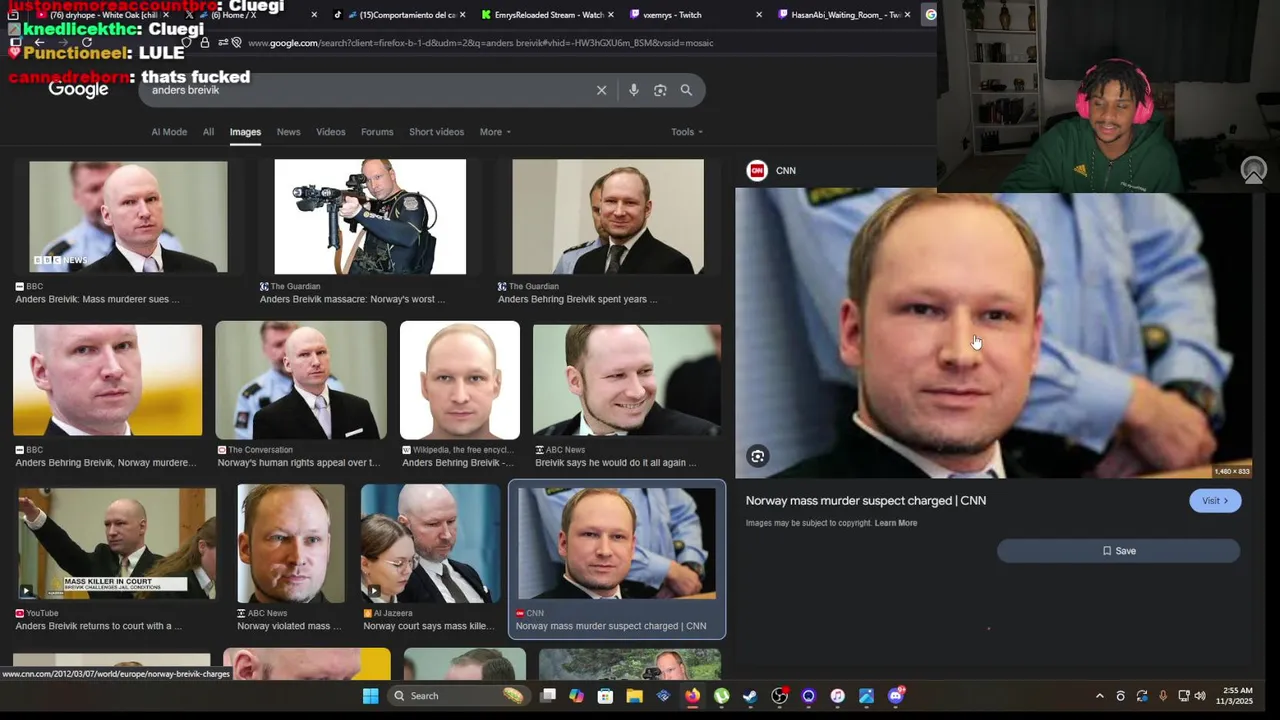Close the vxemrys - Twitch tab

pyautogui.click(x=759, y=15)
